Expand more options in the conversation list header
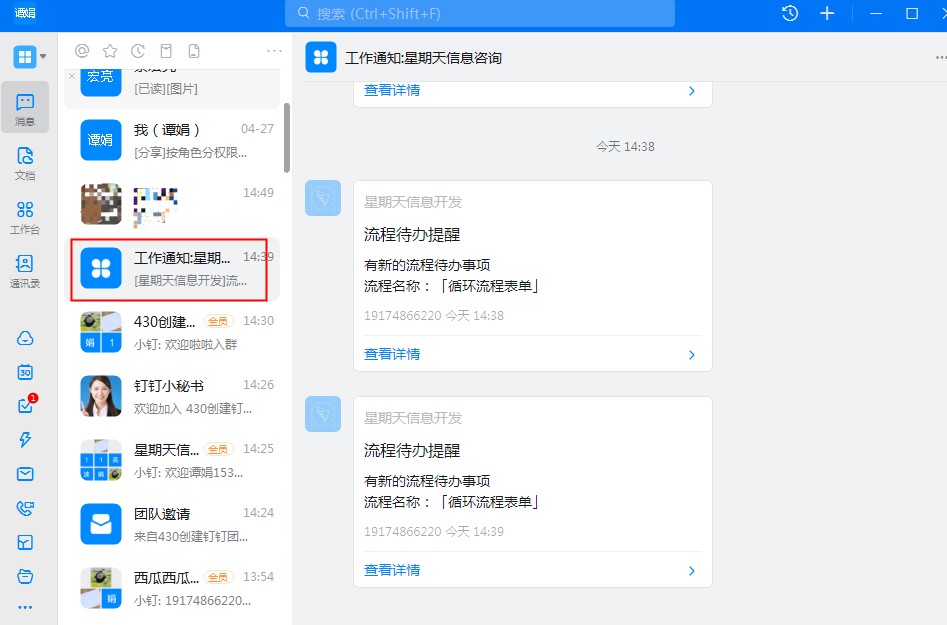 coord(274,51)
